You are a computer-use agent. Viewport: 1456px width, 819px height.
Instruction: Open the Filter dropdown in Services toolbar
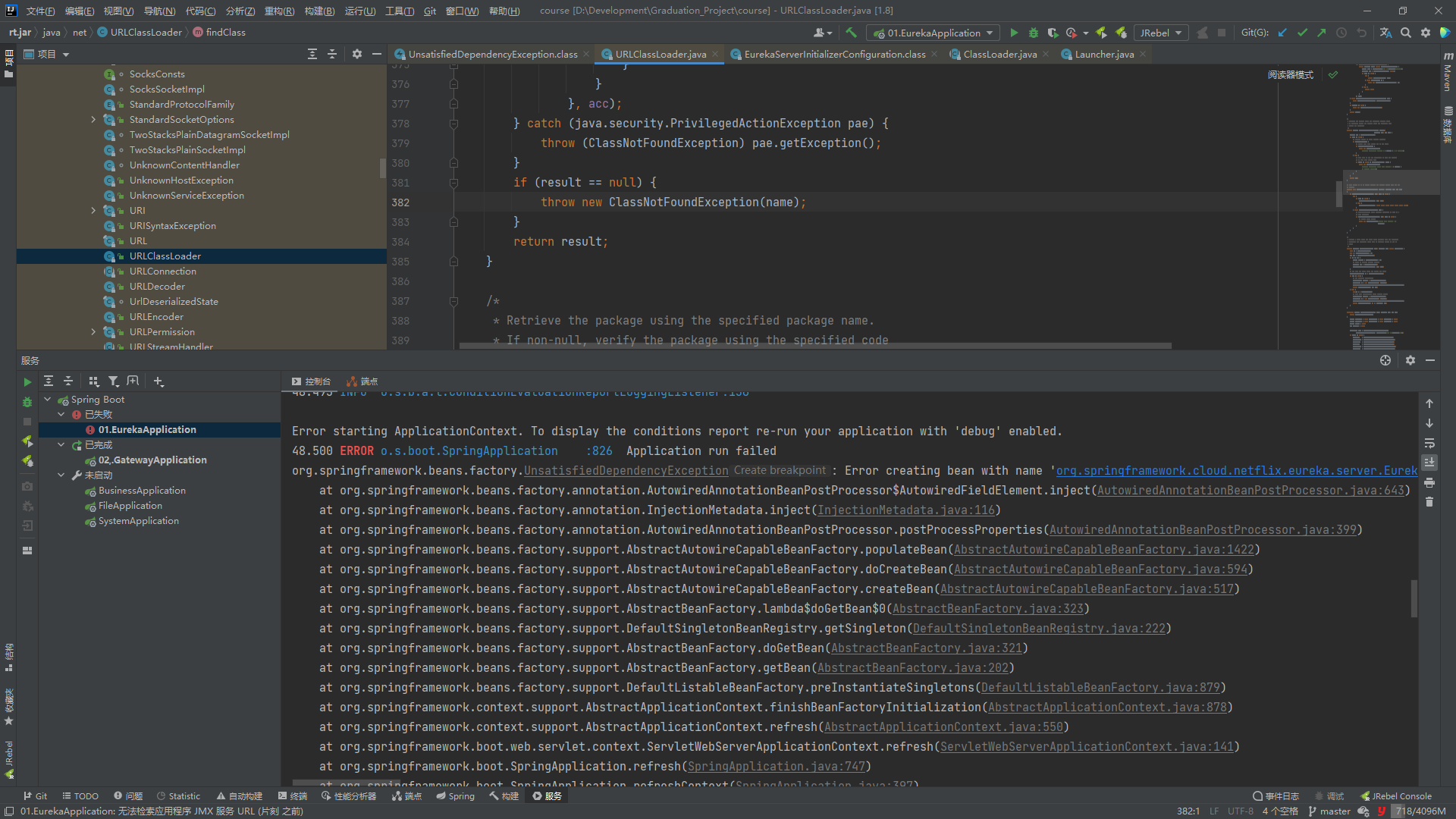(x=113, y=381)
